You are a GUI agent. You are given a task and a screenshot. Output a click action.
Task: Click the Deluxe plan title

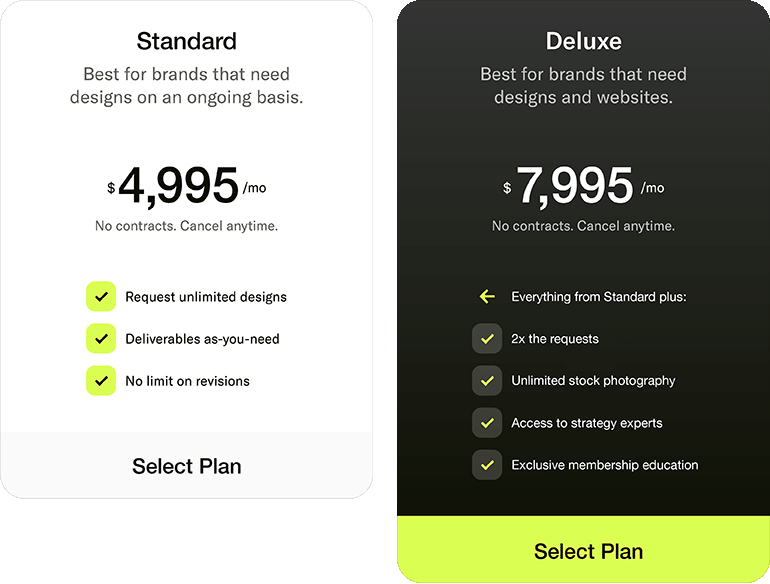(x=583, y=41)
